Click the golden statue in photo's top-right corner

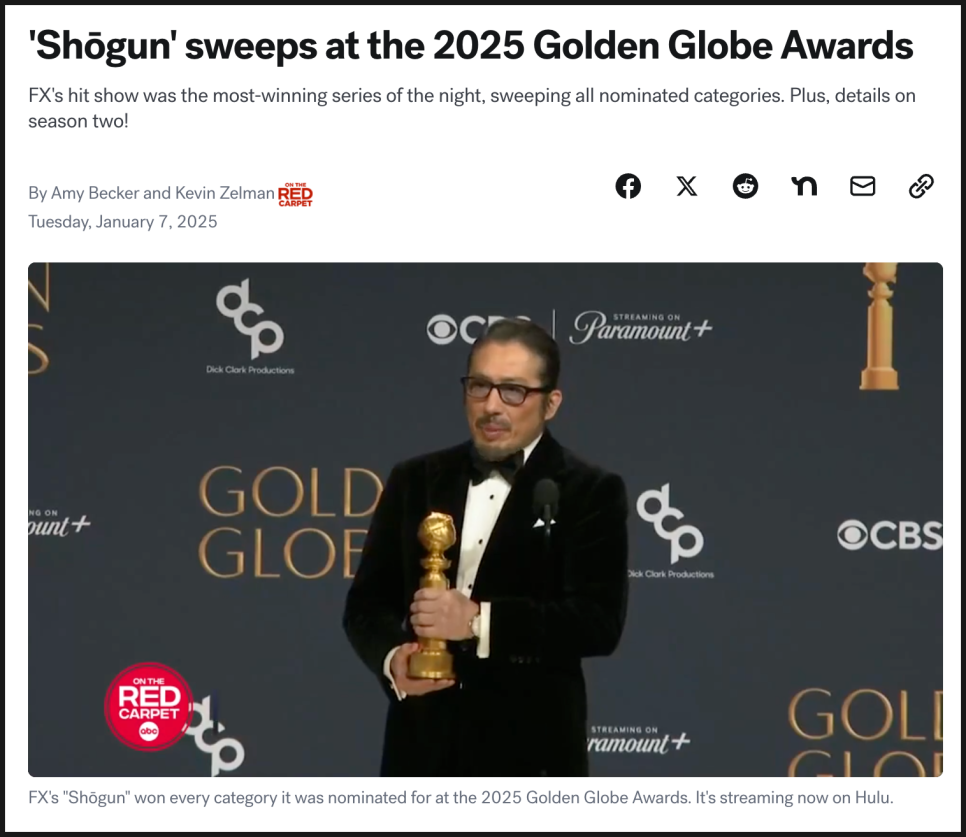pyautogui.click(x=879, y=326)
